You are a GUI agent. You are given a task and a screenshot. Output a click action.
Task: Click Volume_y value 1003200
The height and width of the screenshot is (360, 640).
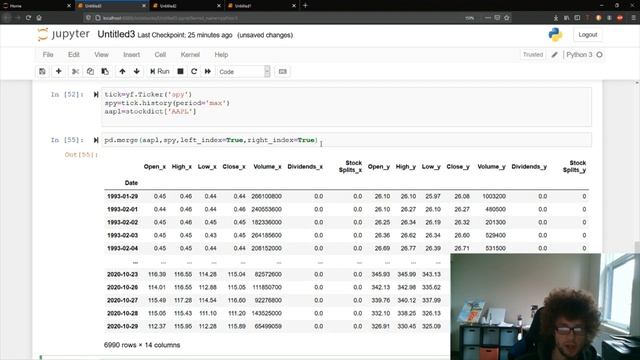pyautogui.click(x=494, y=196)
